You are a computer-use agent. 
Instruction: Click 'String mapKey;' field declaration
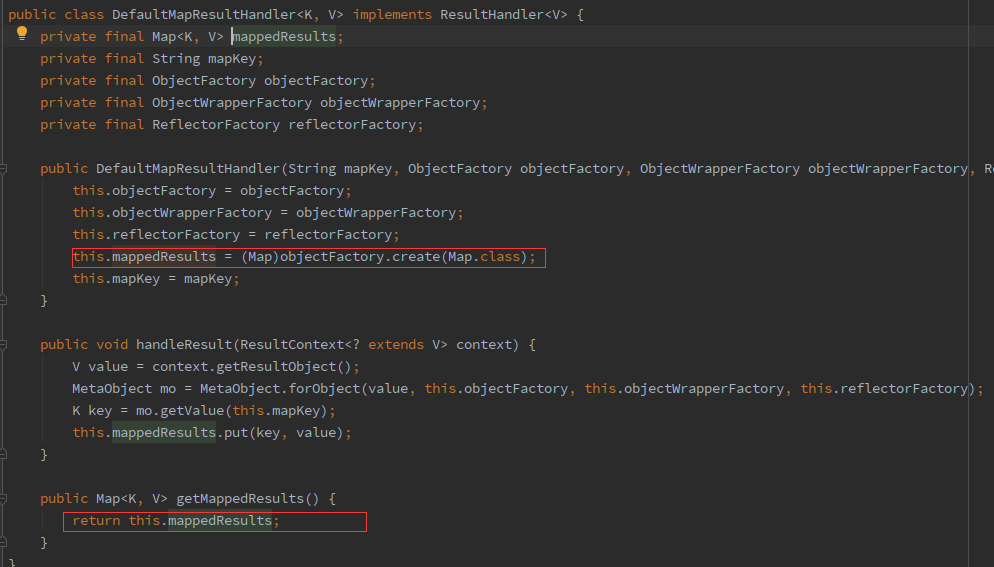click(207, 59)
